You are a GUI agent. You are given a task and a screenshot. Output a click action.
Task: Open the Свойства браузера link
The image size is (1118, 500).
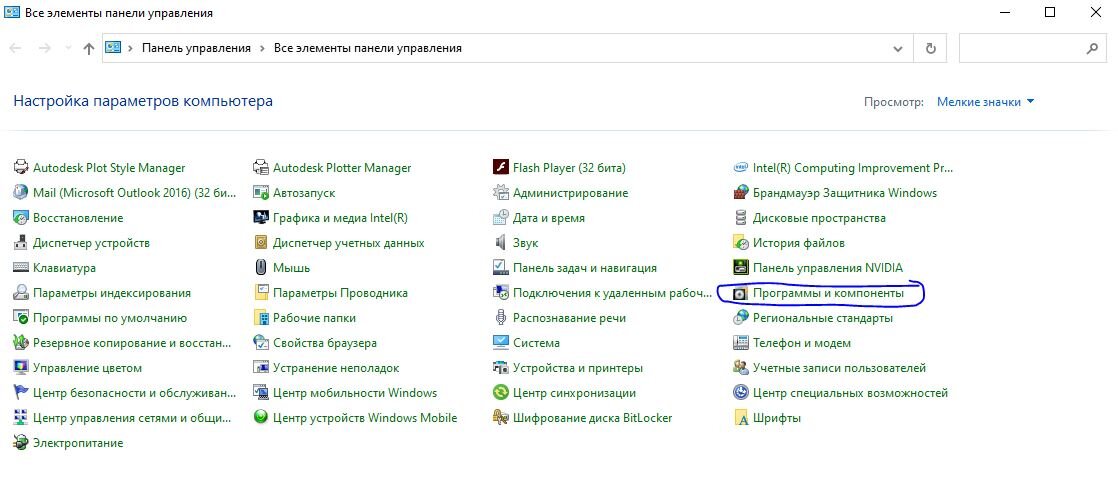pyautogui.click(x=324, y=343)
